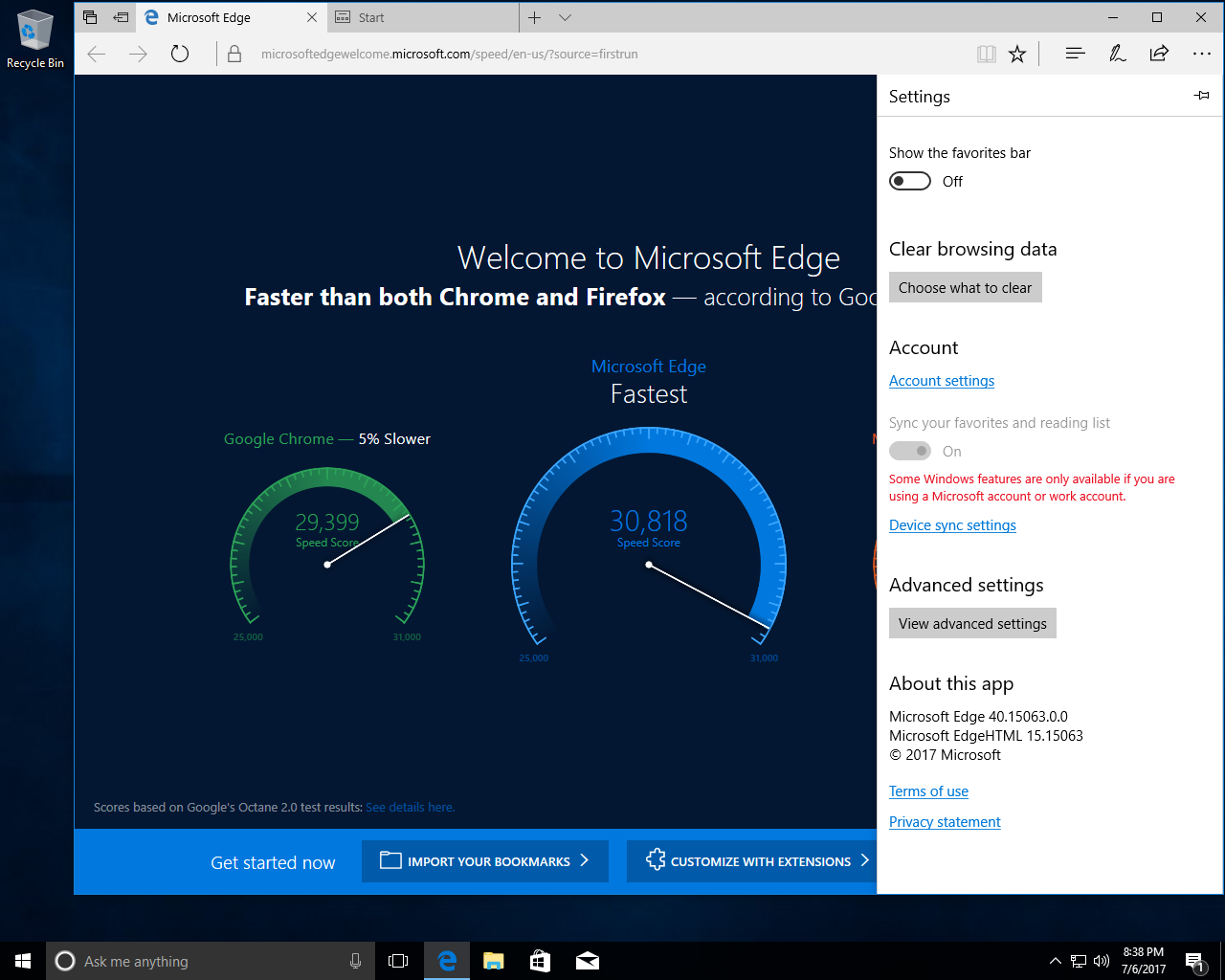Viewport: 1225px width, 980px height.
Task: Open Privacy statement link
Action: pyautogui.click(x=945, y=822)
